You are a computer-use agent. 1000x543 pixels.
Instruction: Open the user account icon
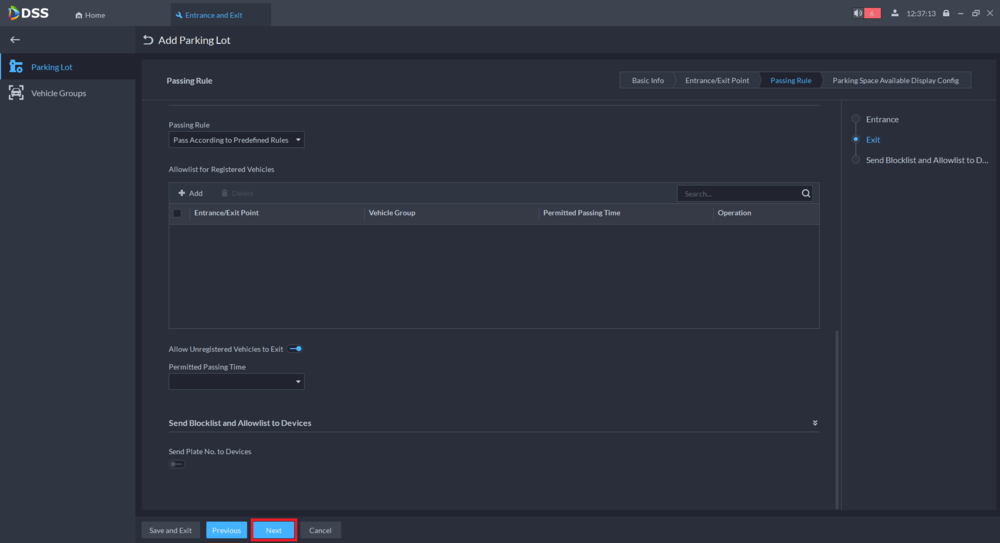[x=893, y=14]
